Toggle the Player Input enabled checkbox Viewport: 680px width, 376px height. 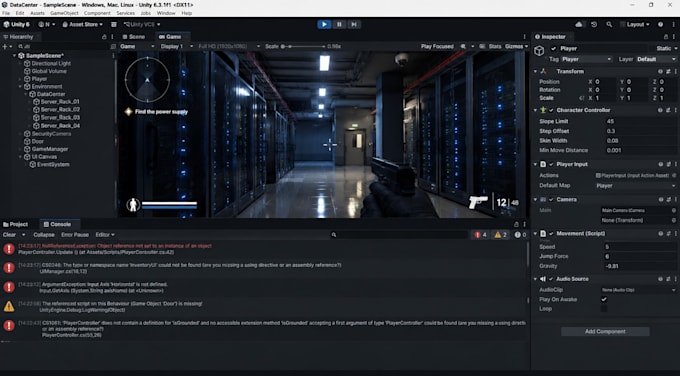[x=551, y=164]
